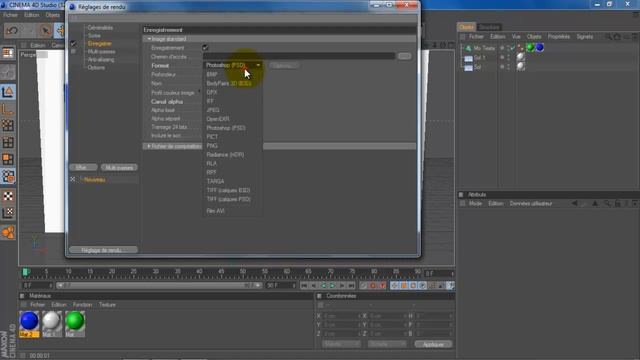Choose TARGA from format list
Screen dimensions: 640x360
click(x=215, y=181)
